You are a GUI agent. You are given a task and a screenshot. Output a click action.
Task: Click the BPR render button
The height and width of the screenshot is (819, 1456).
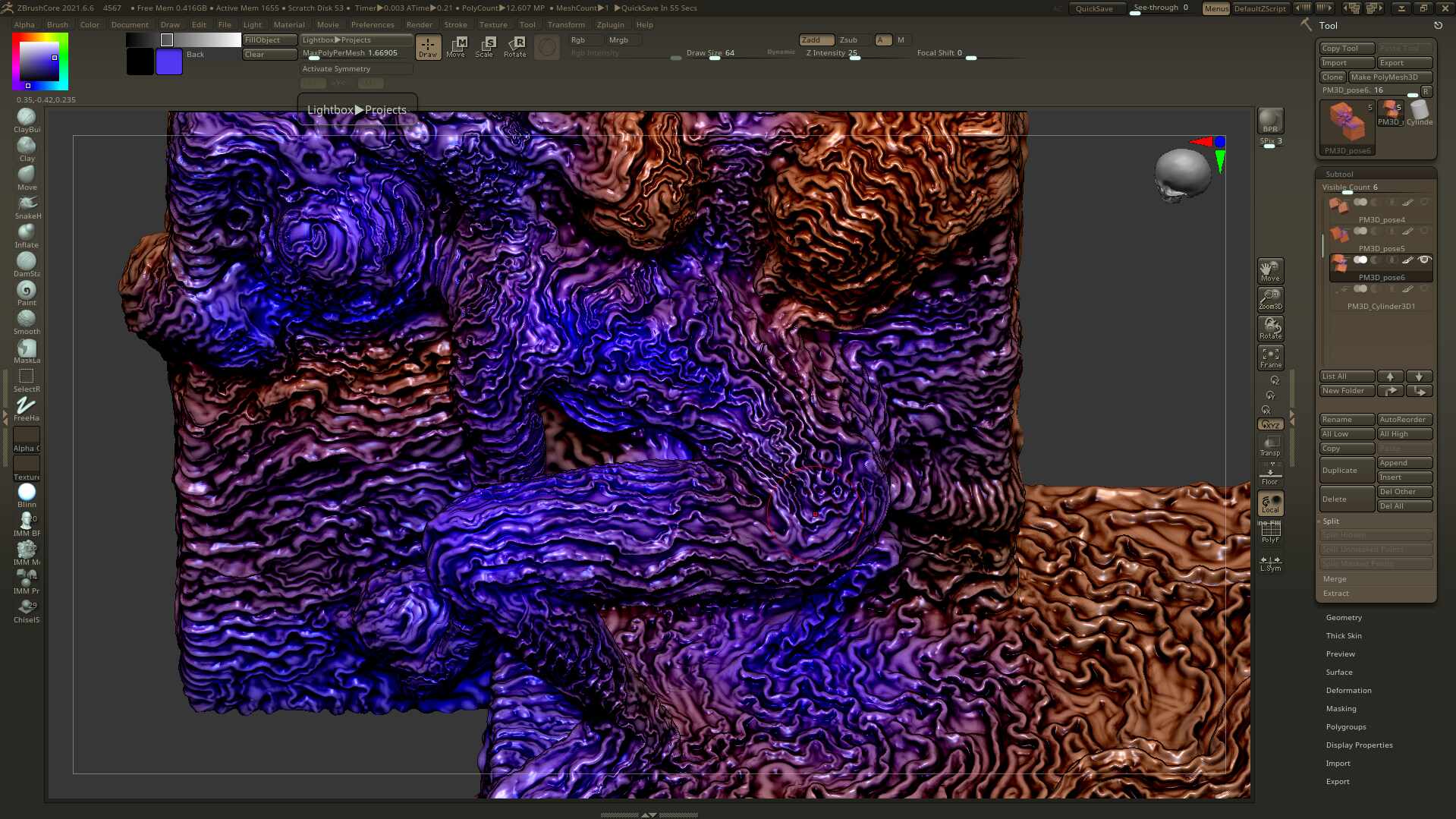pyautogui.click(x=1270, y=121)
